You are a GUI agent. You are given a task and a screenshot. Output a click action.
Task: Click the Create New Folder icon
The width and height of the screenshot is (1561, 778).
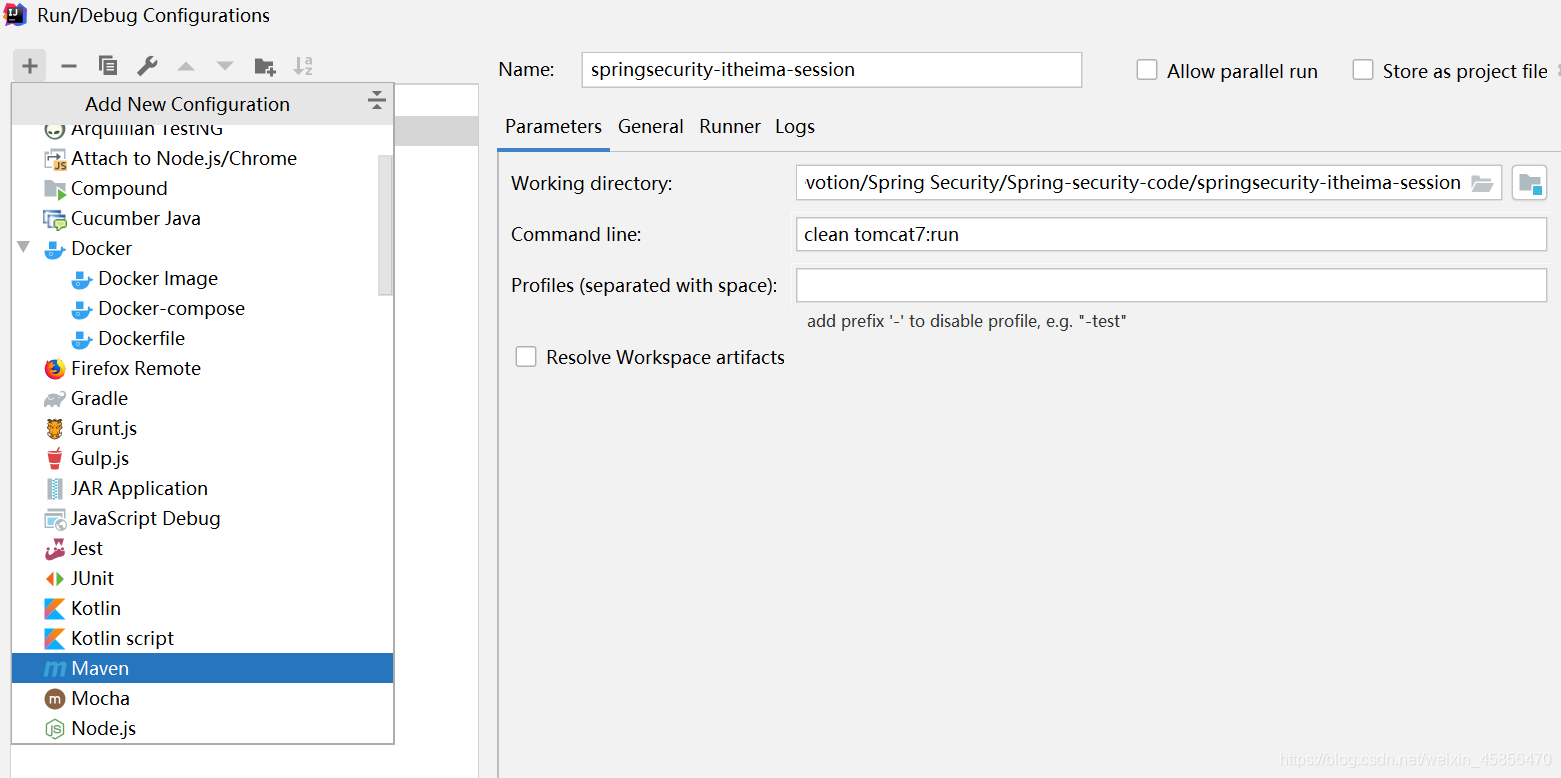pos(265,66)
